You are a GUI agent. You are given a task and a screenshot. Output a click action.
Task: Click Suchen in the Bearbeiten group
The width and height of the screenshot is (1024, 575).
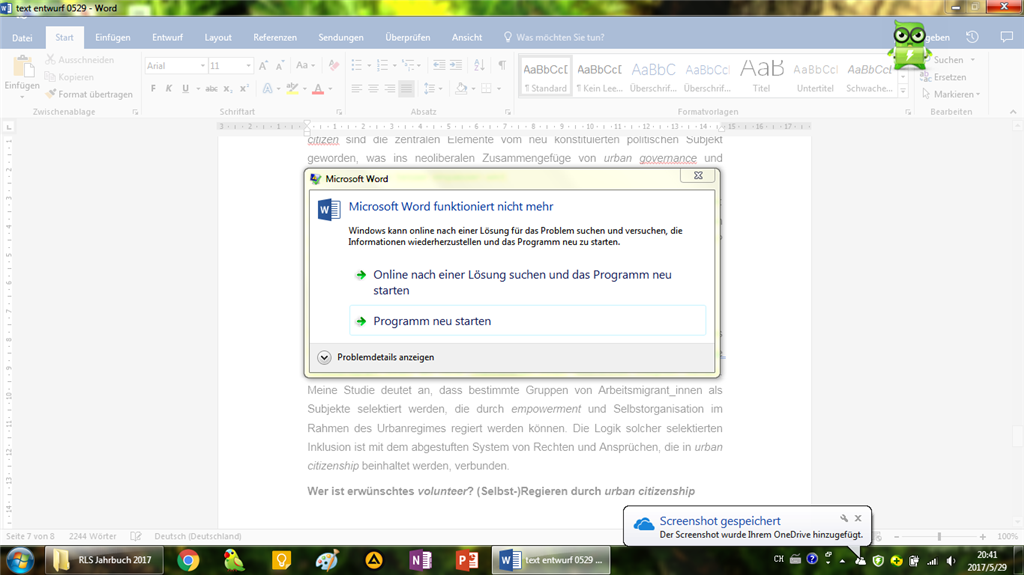948,59
